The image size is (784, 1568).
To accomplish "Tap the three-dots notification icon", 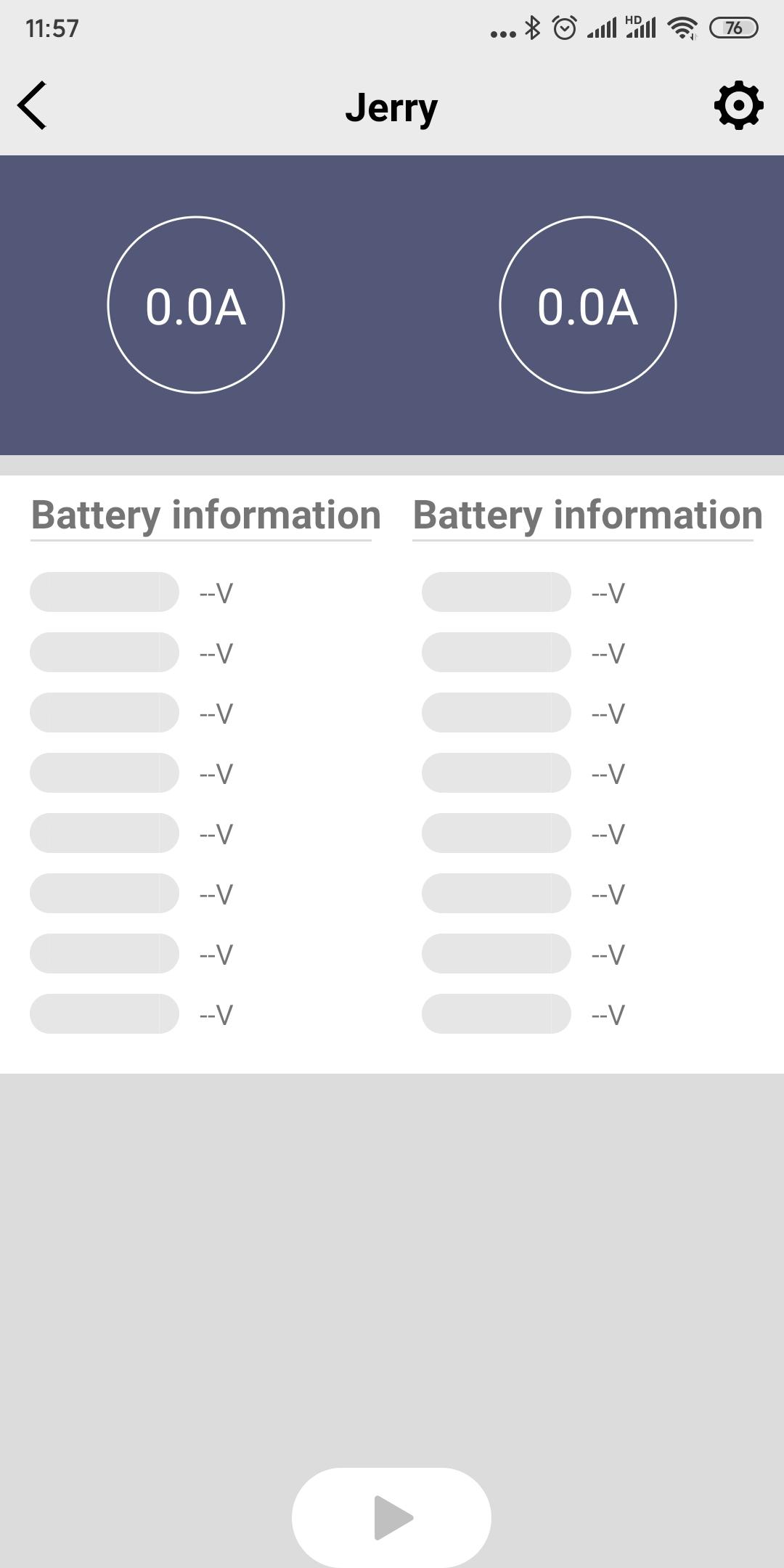I will [502, 33].
